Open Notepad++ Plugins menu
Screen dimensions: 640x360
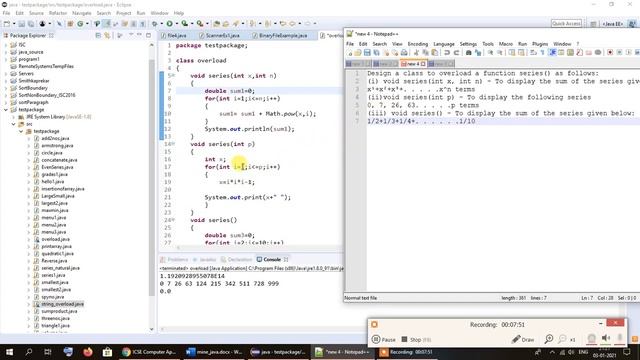[x=540, y=44]
